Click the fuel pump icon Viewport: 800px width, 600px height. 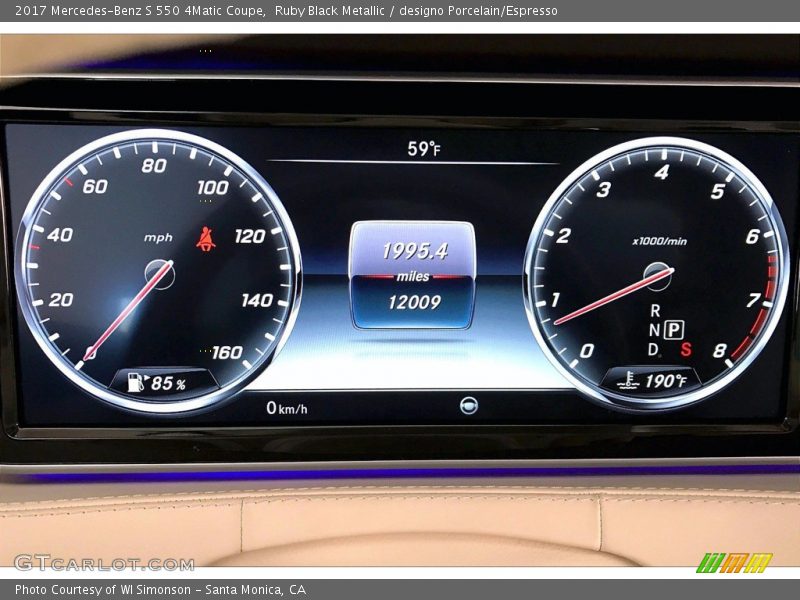click(x=136, y=382)
